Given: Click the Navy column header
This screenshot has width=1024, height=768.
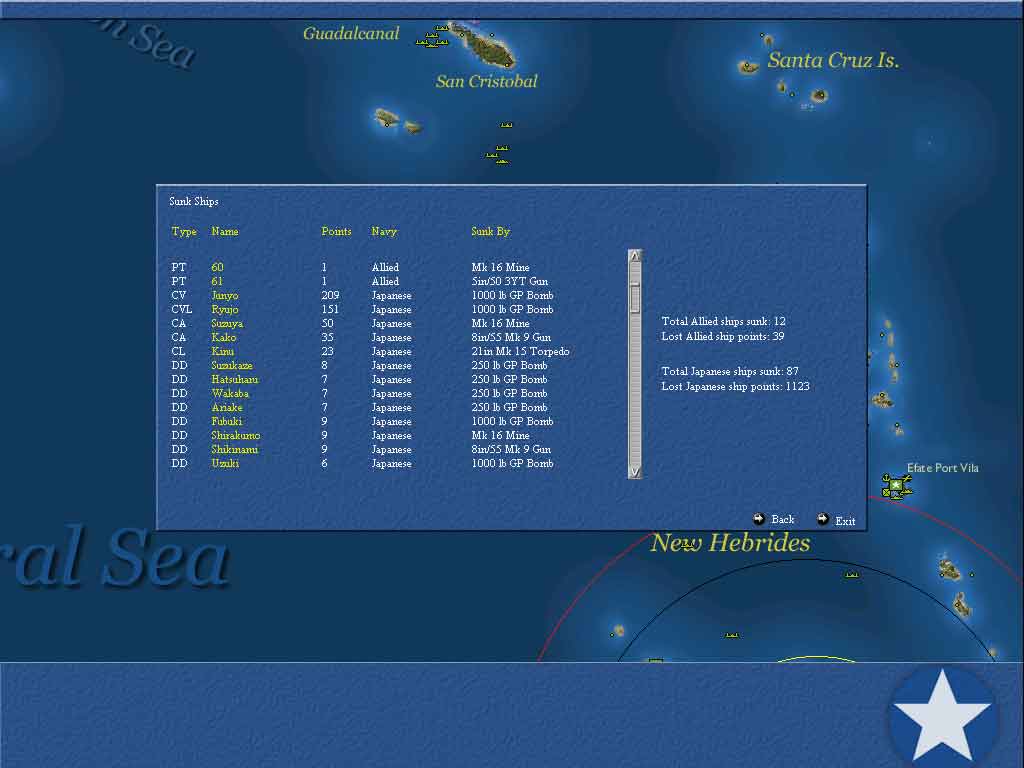Looking at the screenshot, I should (x=384, y=232).
